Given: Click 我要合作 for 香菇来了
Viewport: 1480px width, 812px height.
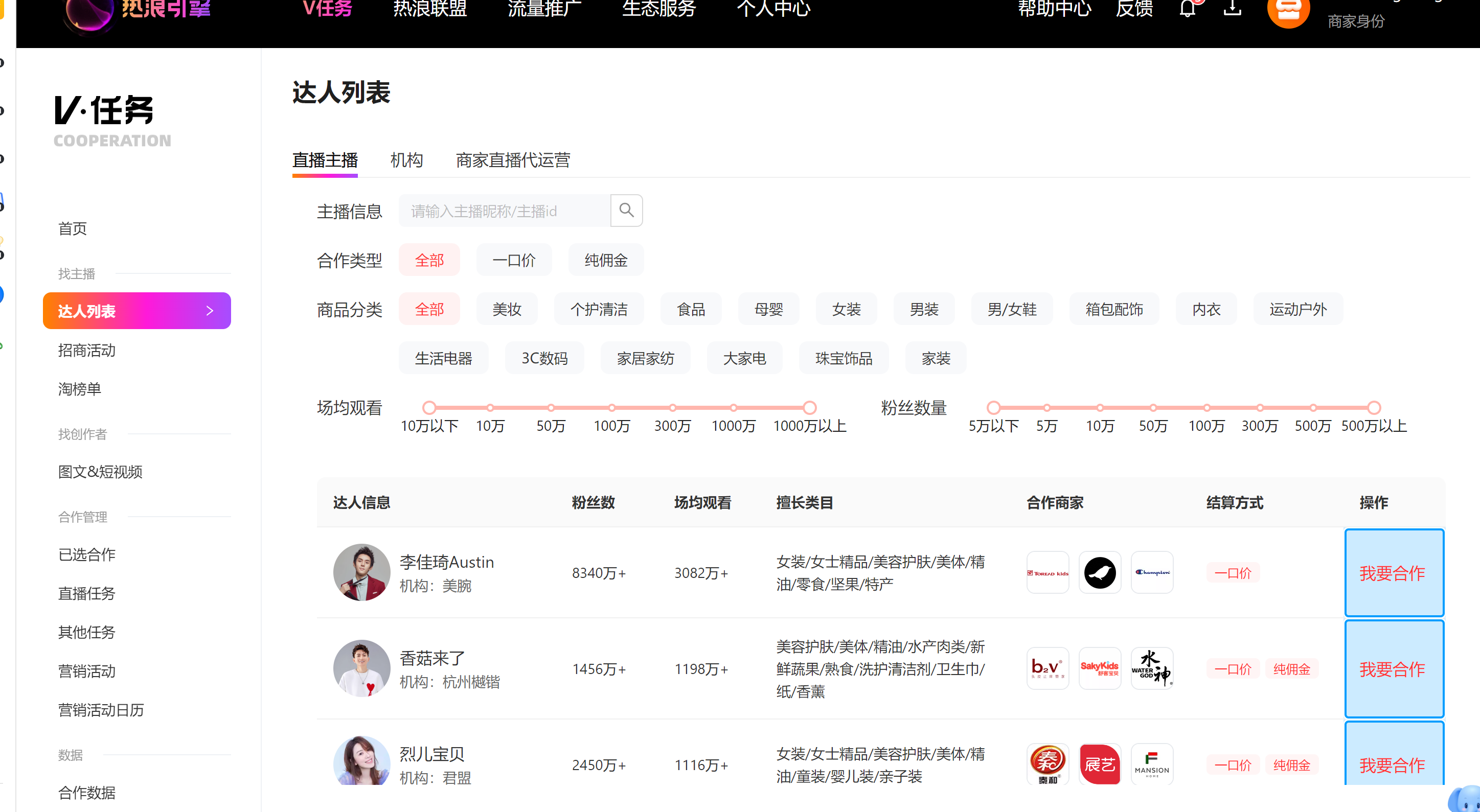Looking at the screenshot, I should (x=1393, y=669).
